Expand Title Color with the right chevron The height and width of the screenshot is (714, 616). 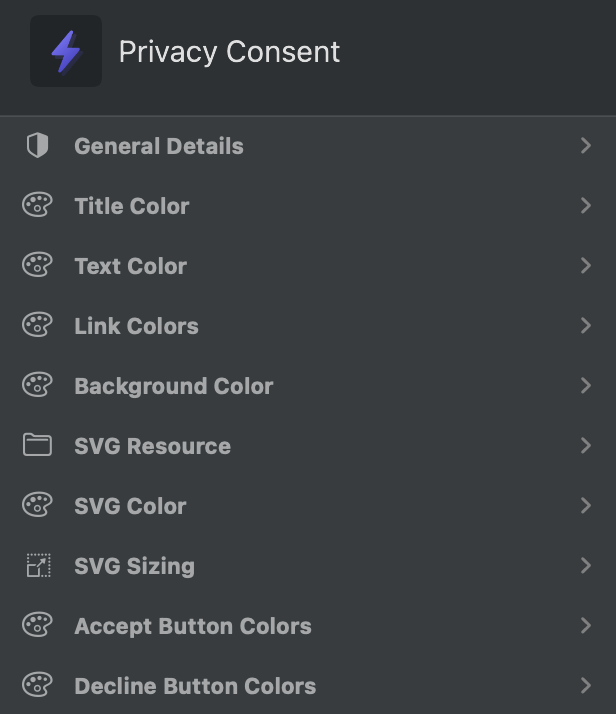[x=586, y=206]
